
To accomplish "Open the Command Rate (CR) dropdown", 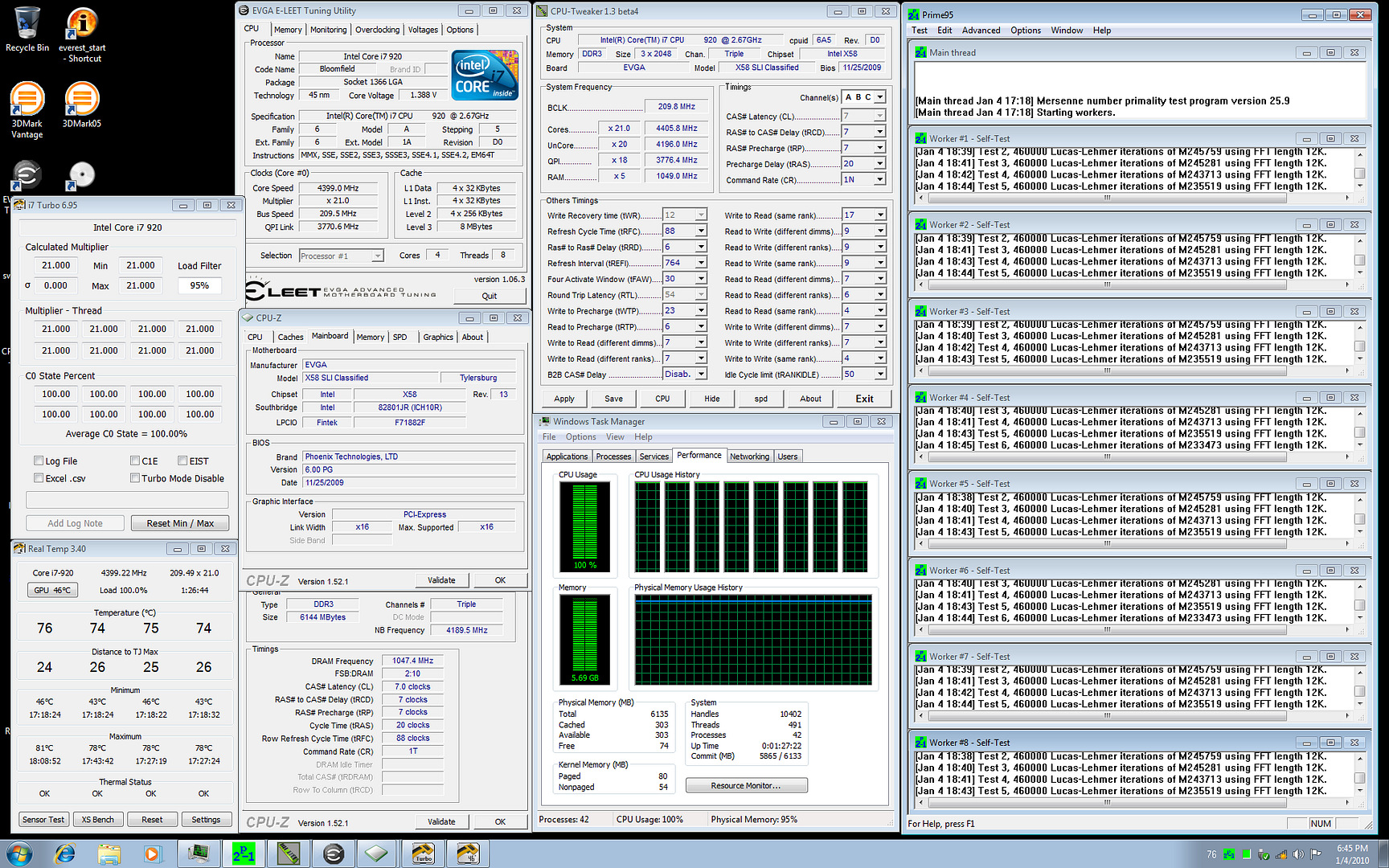I will click(x=880, y=180).
